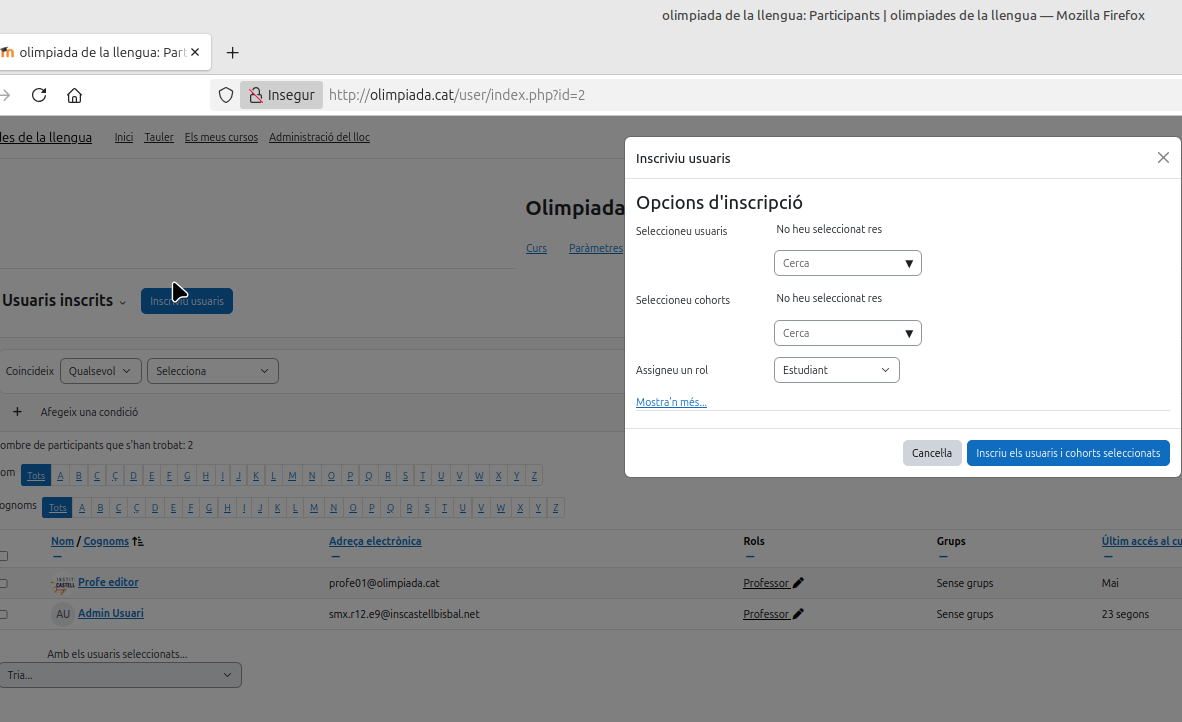Go to Administració del lloc menu
This screenshot has height=722, width=1182.
(319, 137)
